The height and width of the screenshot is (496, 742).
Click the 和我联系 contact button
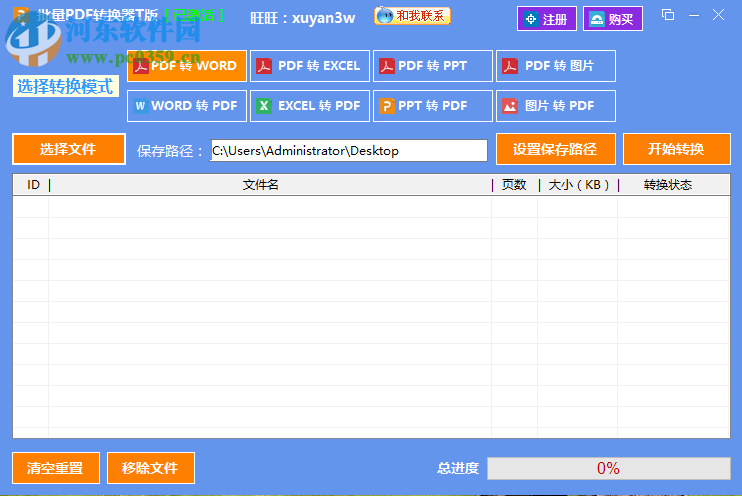(x=412, y=16)
